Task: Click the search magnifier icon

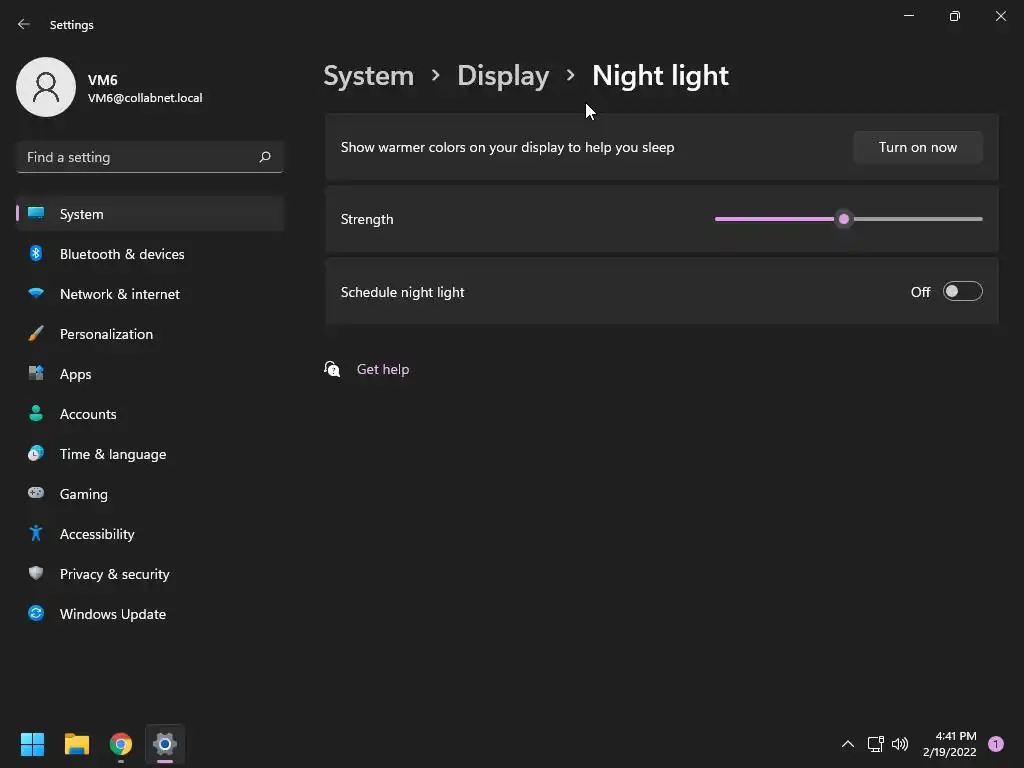Action: (264, 157)
